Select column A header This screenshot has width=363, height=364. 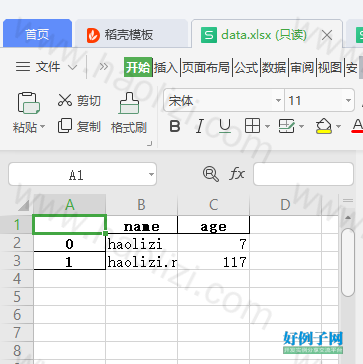[70, 205]
